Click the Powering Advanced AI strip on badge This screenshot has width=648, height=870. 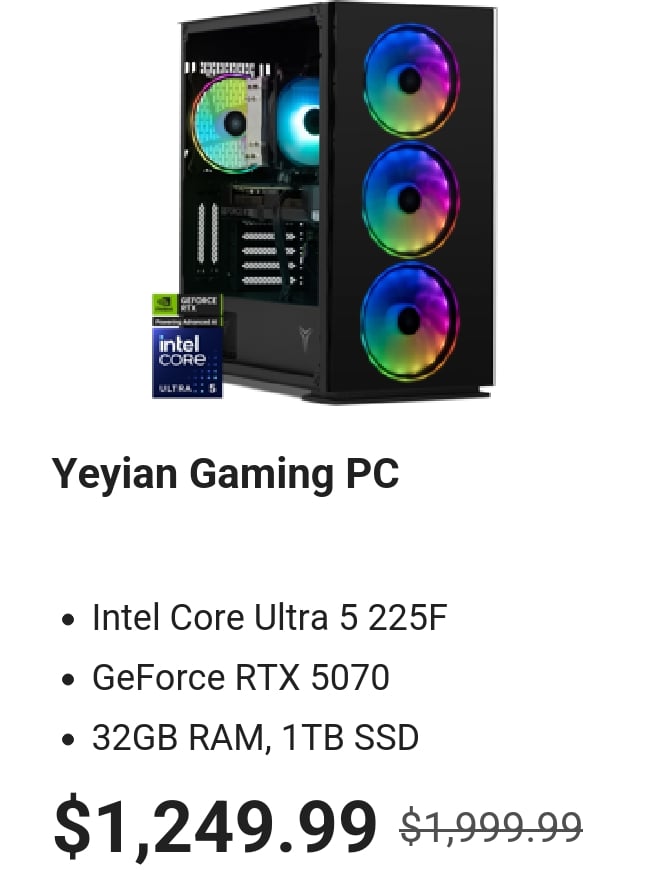(188, 322)
